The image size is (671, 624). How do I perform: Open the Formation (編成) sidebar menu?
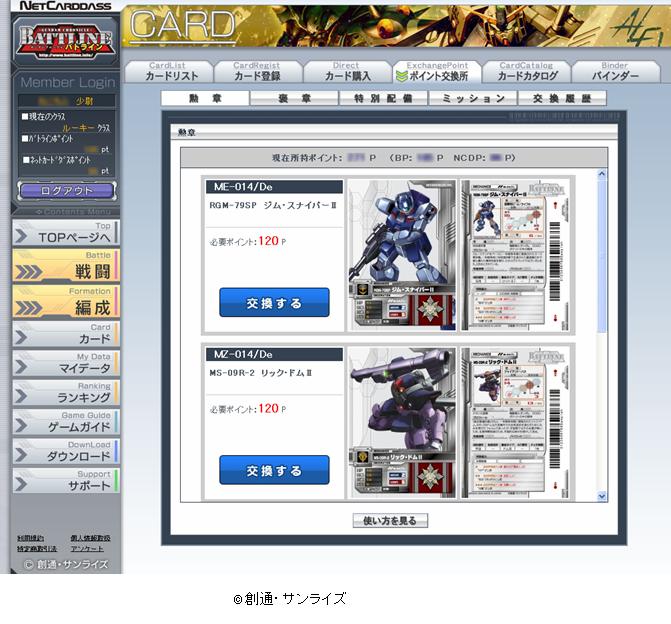point(65,302)
